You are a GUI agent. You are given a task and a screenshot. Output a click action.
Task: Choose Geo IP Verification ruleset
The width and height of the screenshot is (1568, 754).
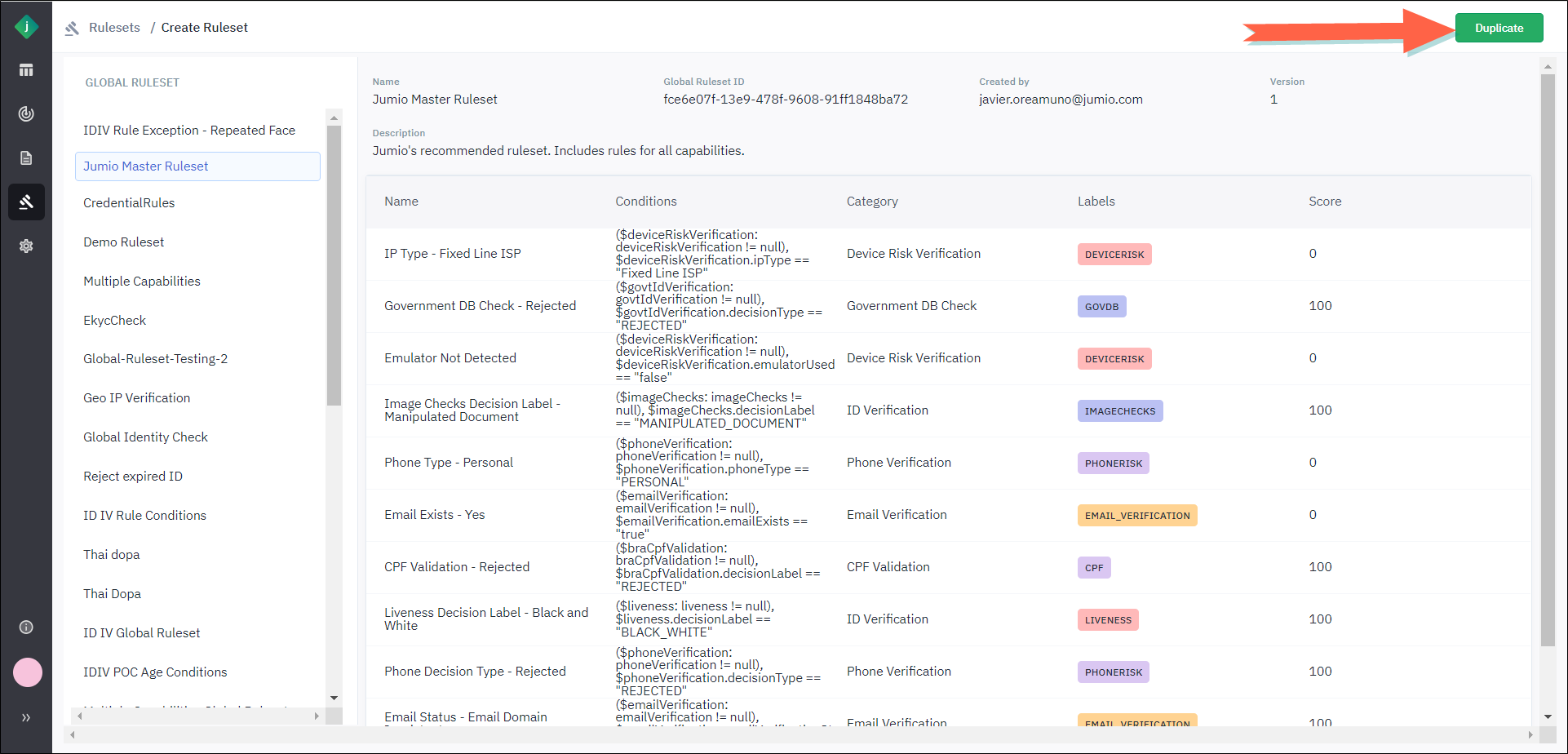[136, 398]
